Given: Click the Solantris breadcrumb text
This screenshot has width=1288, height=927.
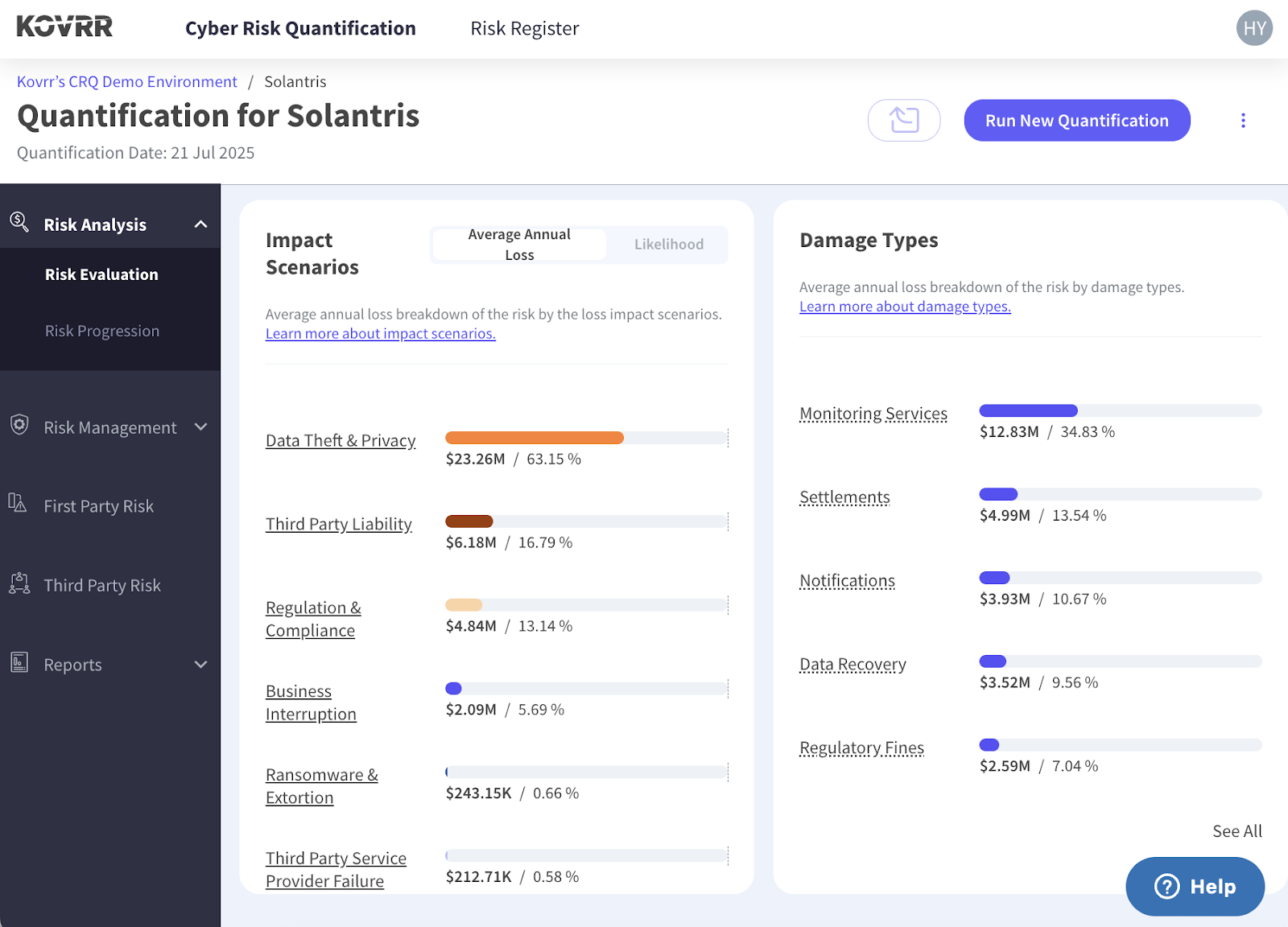Looking at the screenshot, I should (295, 81).
